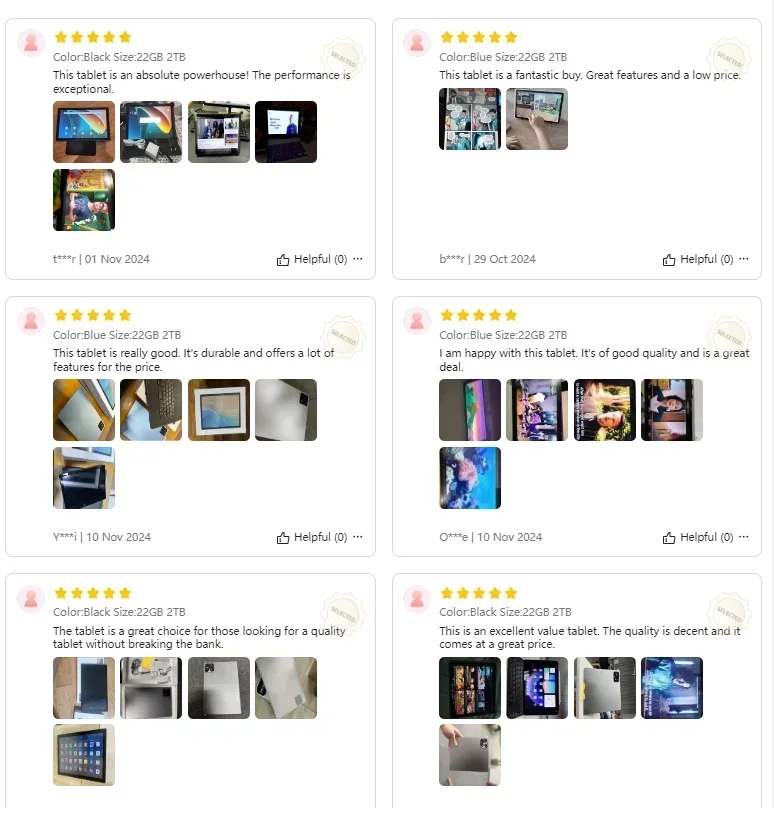Click the thumbs-up icon on O***e's review
Screen dimensions: 774x814
(669, 538)
